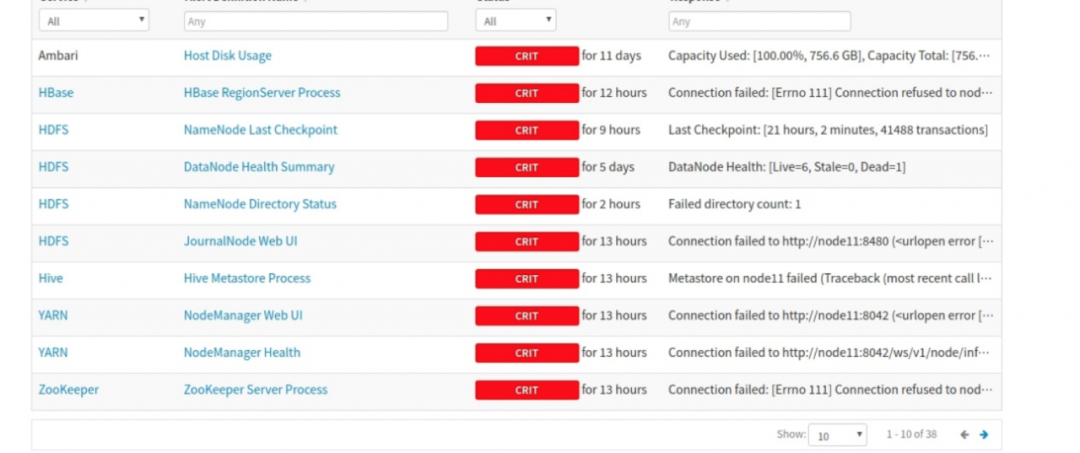Open ZooKeeper Server Process alert

256,390
